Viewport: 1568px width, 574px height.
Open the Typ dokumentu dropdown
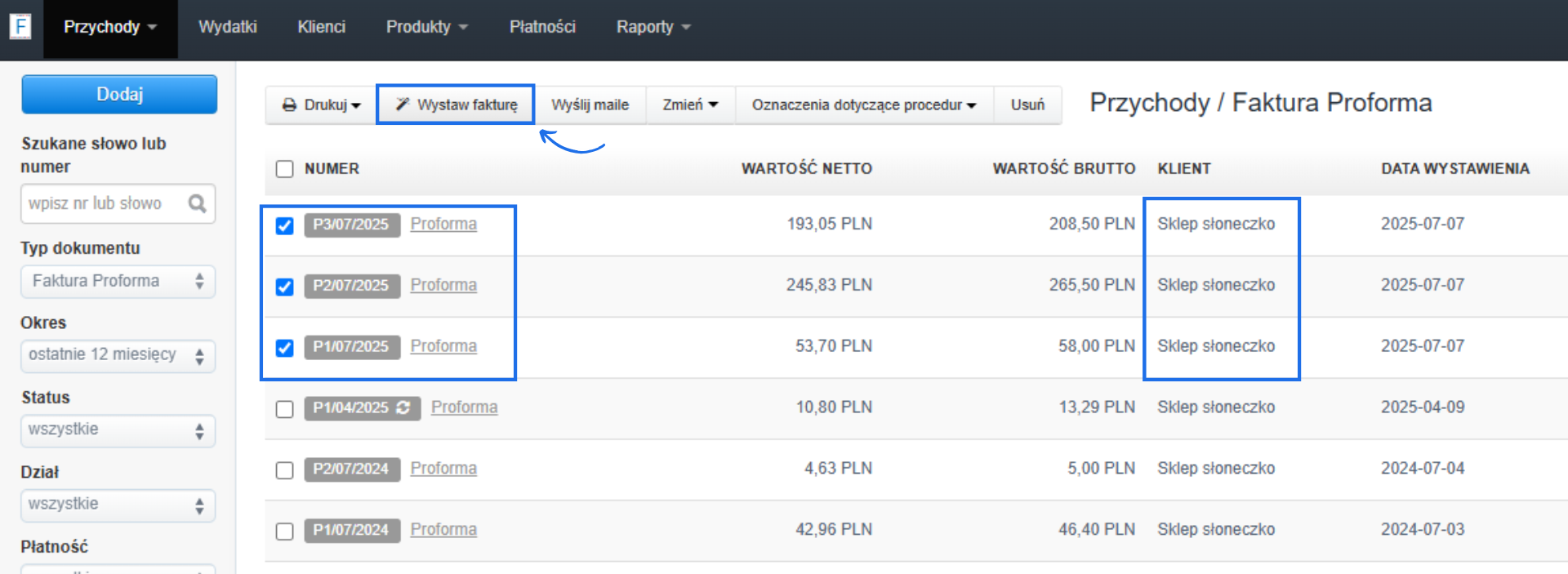click(118, 282)
